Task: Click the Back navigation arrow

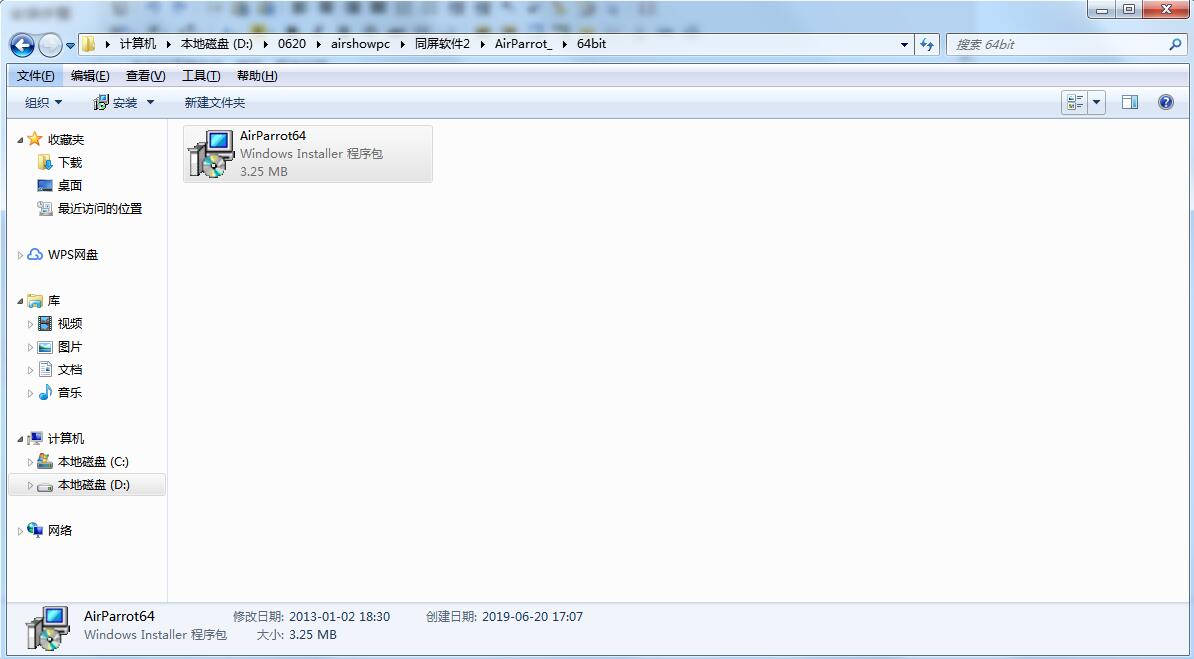Action: [22, 45]
